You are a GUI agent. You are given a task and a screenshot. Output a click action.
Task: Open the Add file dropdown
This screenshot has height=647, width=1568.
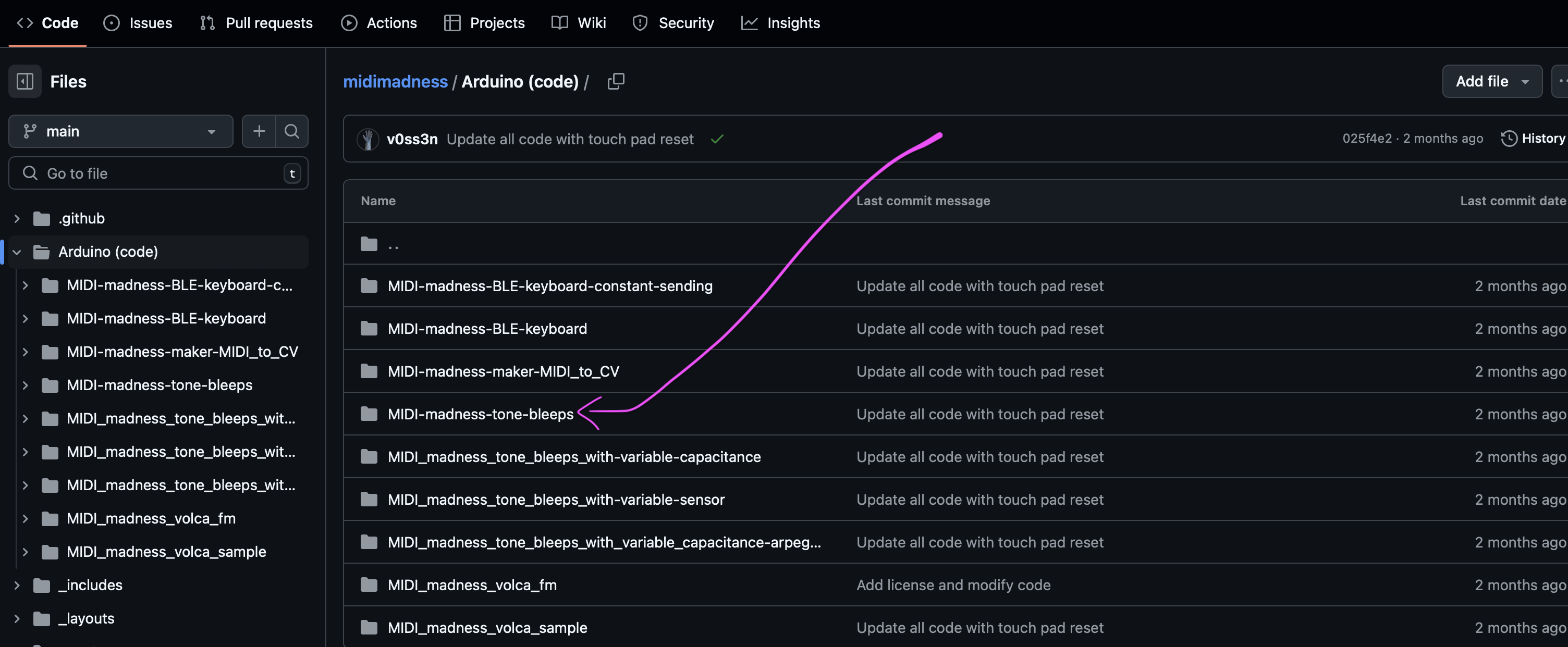[x=1491, y=81]
